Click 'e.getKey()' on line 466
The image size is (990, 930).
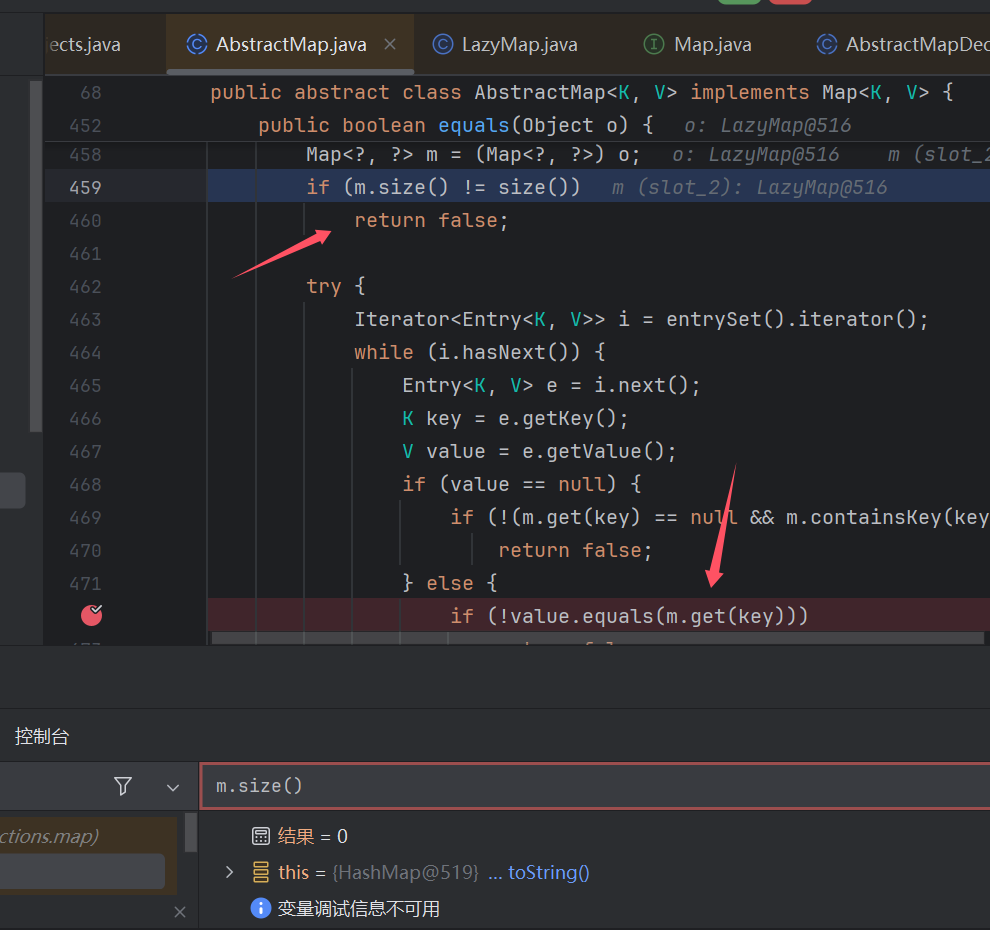(x=556, y=419)
